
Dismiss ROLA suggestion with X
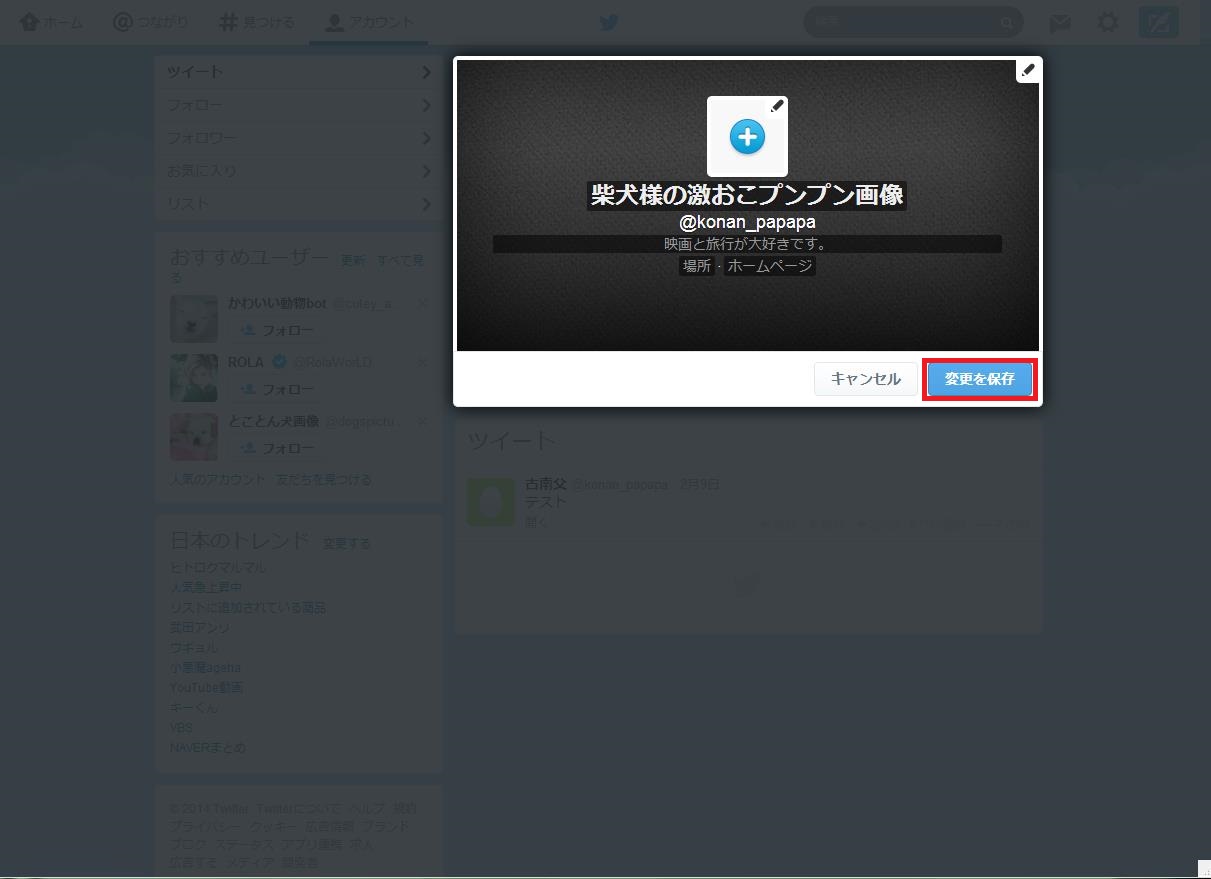tap(422, 362)
